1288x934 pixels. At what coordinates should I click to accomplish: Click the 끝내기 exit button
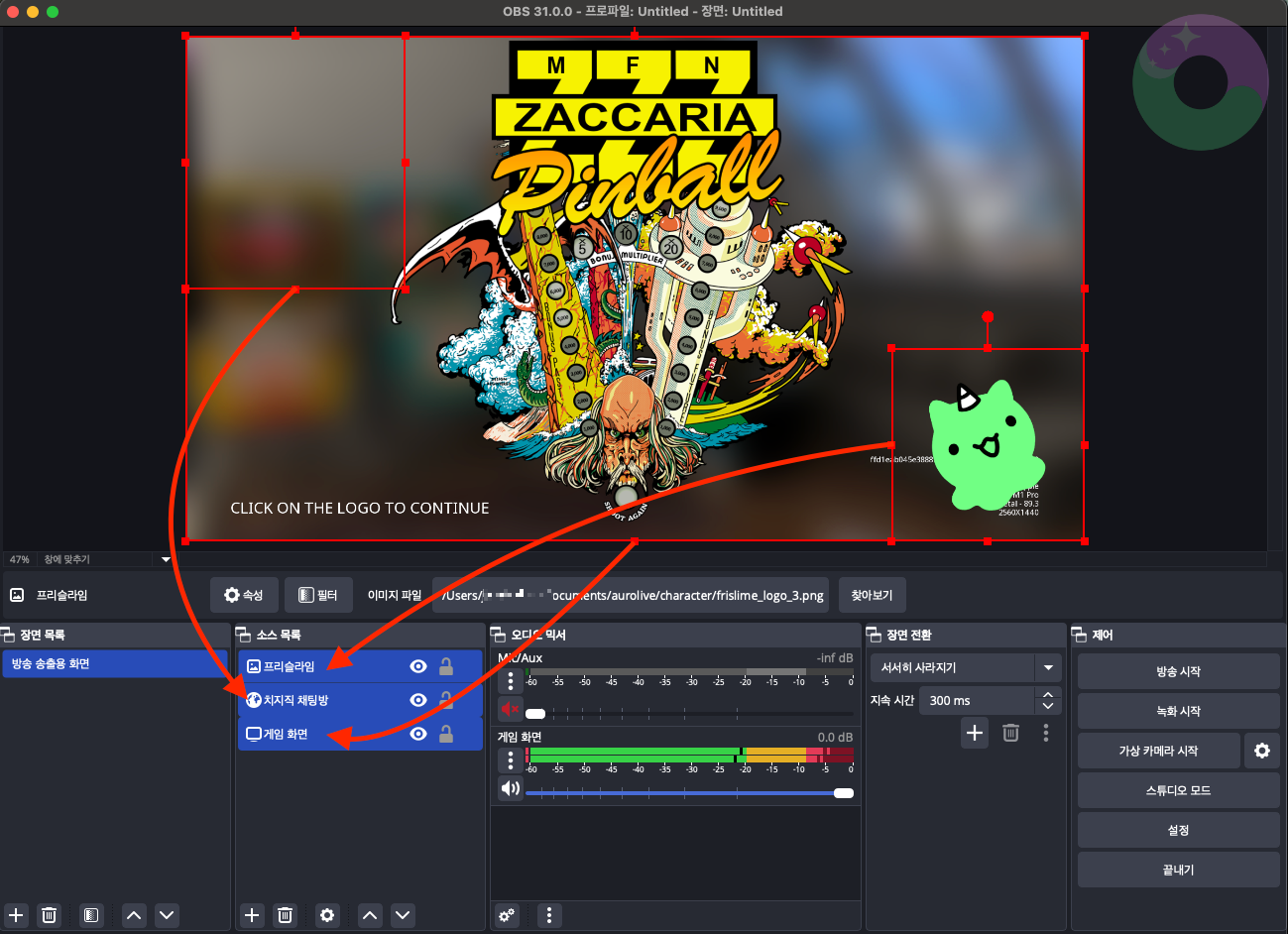[1178, 870]
